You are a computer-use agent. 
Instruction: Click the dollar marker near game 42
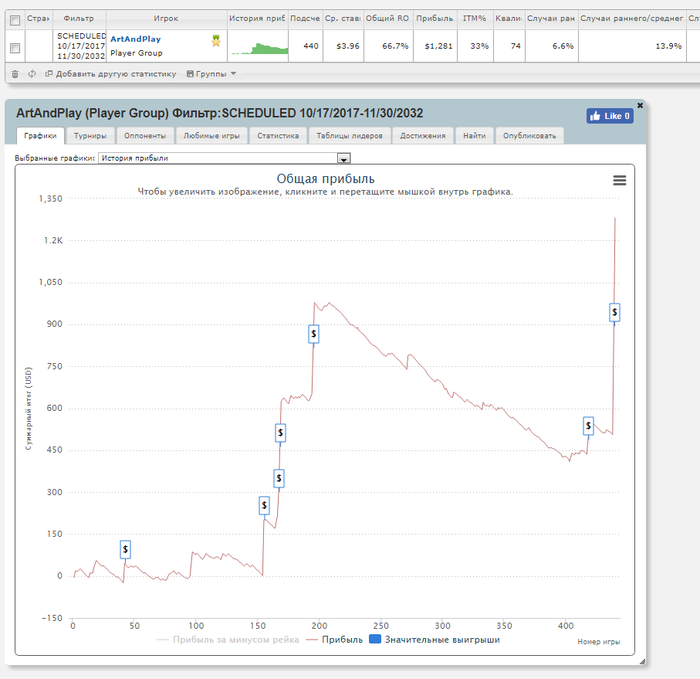(x=125, y=550)
